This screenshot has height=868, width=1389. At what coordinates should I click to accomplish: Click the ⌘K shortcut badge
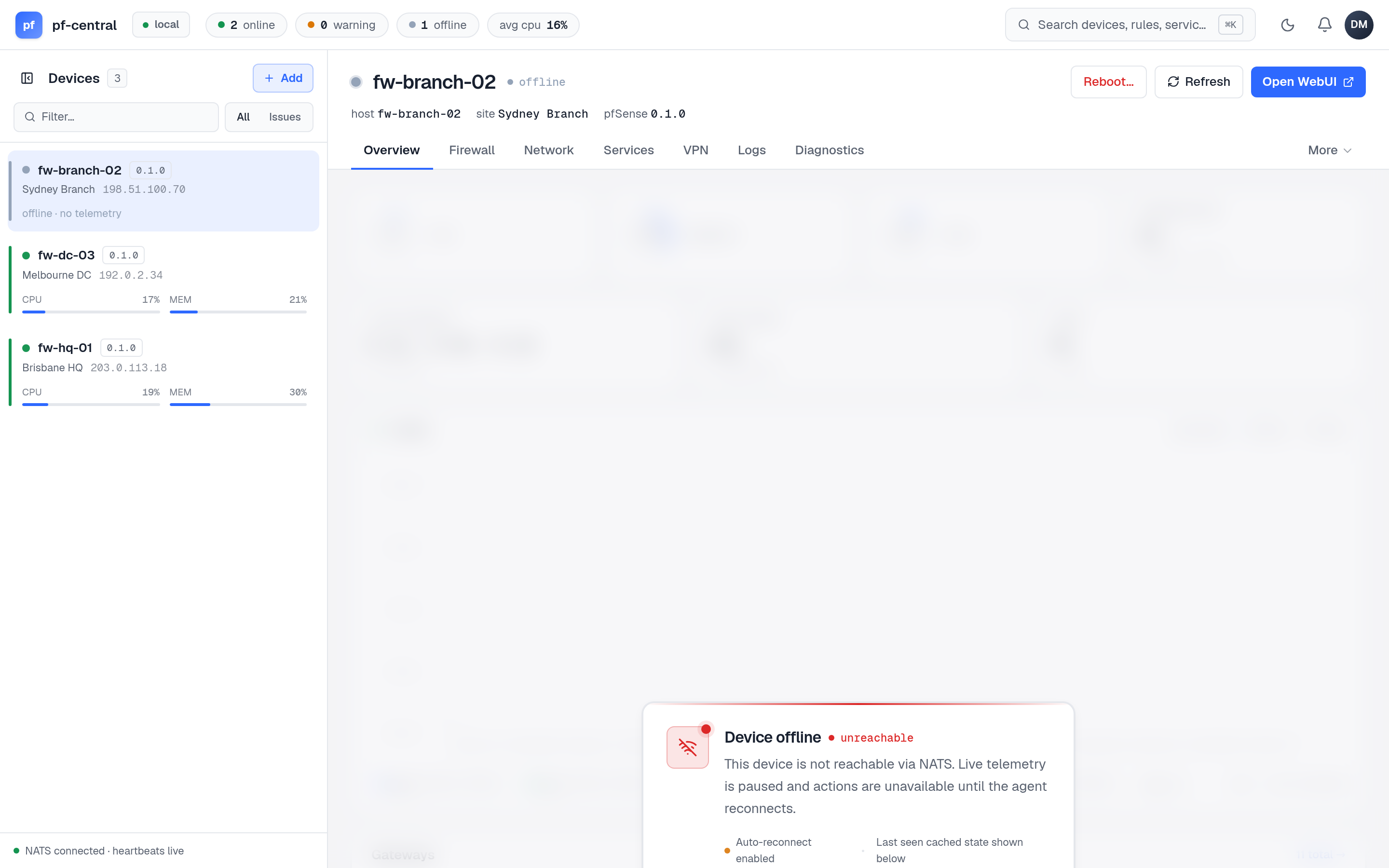point(1230,25)
